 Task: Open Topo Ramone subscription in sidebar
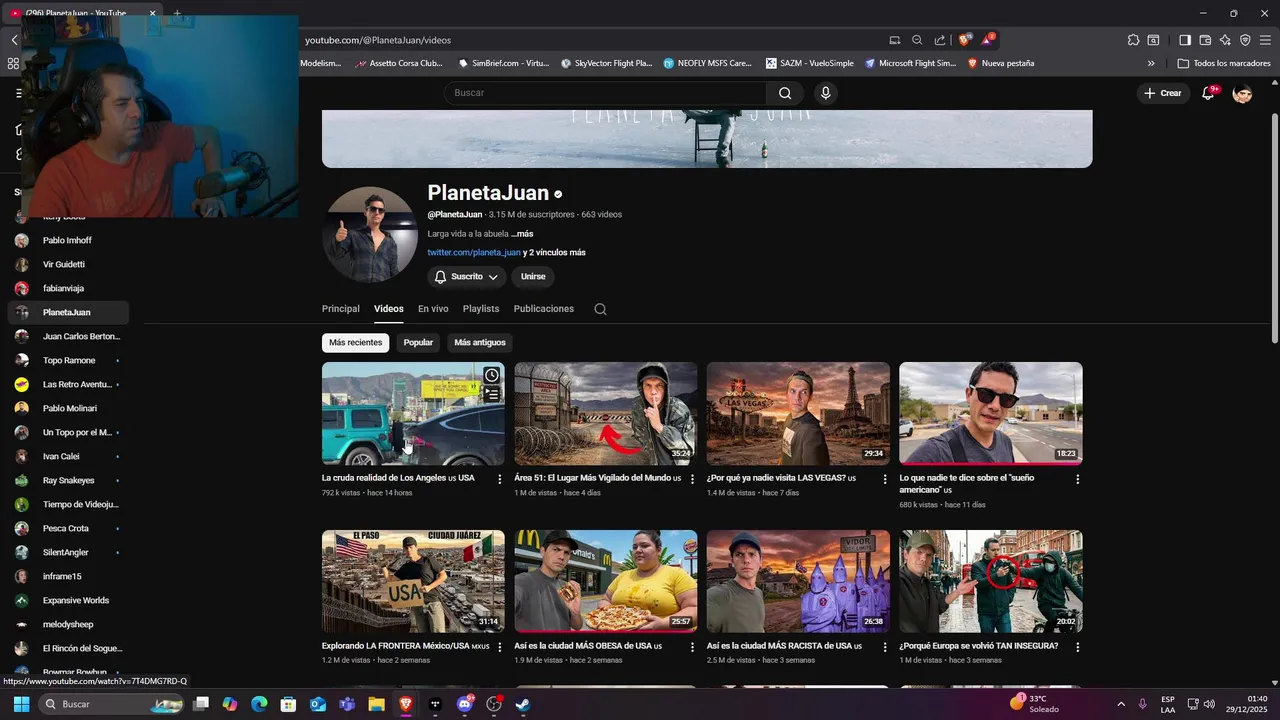68,360
